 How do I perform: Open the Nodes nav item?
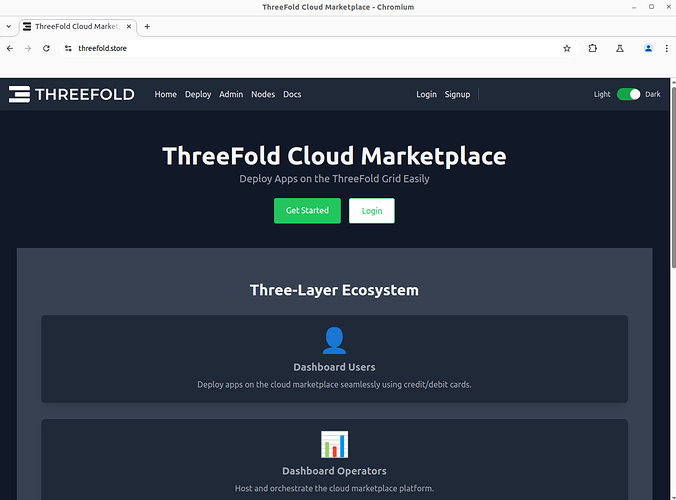tap(263, 94)
